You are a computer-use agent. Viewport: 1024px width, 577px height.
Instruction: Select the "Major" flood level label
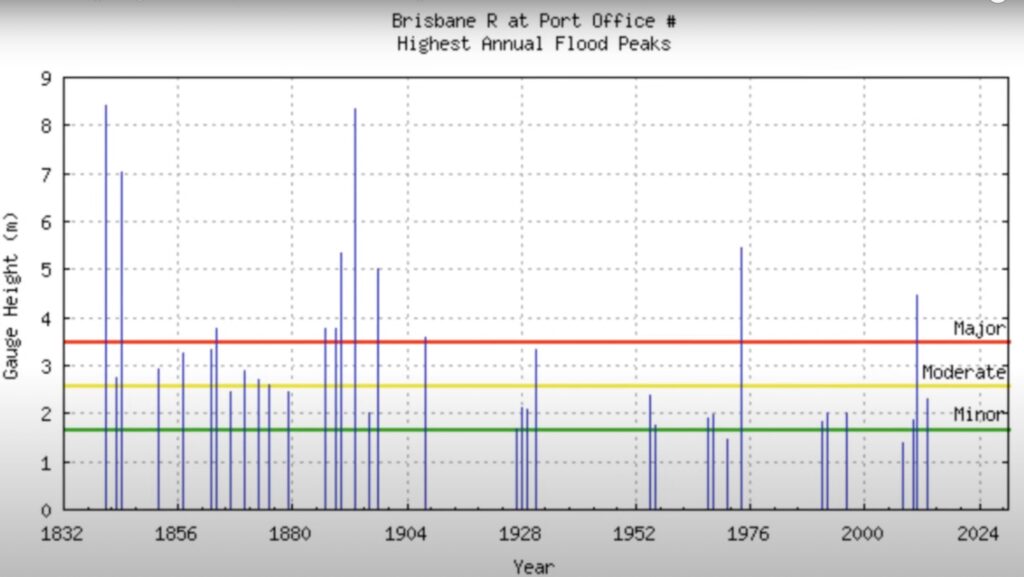point(979,328)
